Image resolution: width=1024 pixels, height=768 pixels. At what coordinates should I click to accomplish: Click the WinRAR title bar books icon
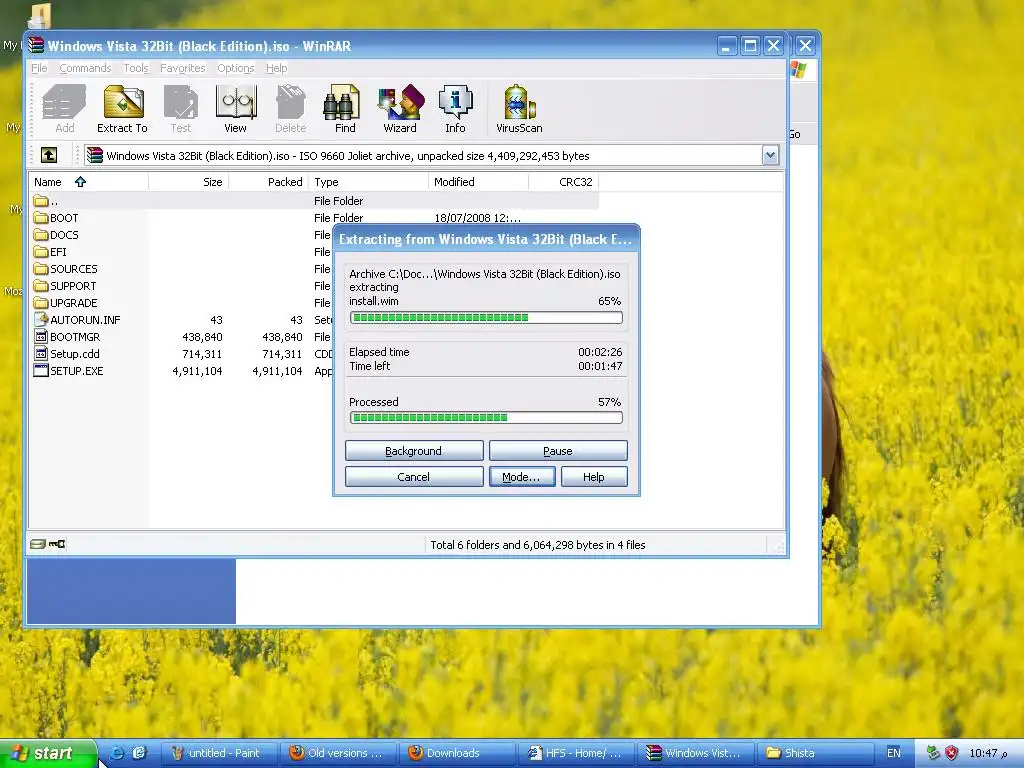point(36,46)
